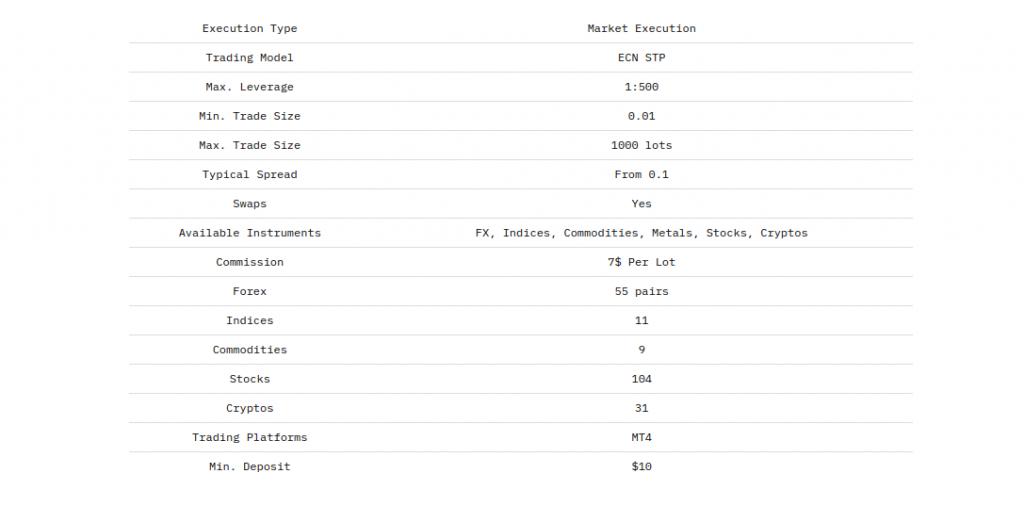Click the Execution Type label
The width and height of the screenshot is (1024, 506).
[249, 28]
